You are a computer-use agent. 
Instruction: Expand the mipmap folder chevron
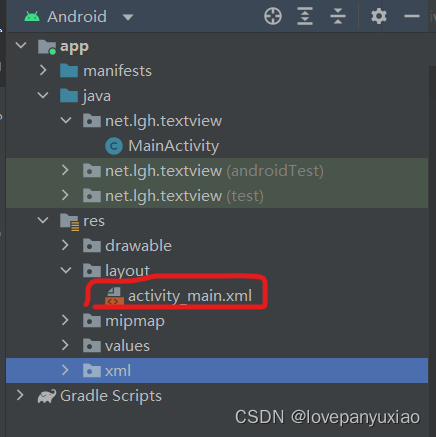coord(65,320)
